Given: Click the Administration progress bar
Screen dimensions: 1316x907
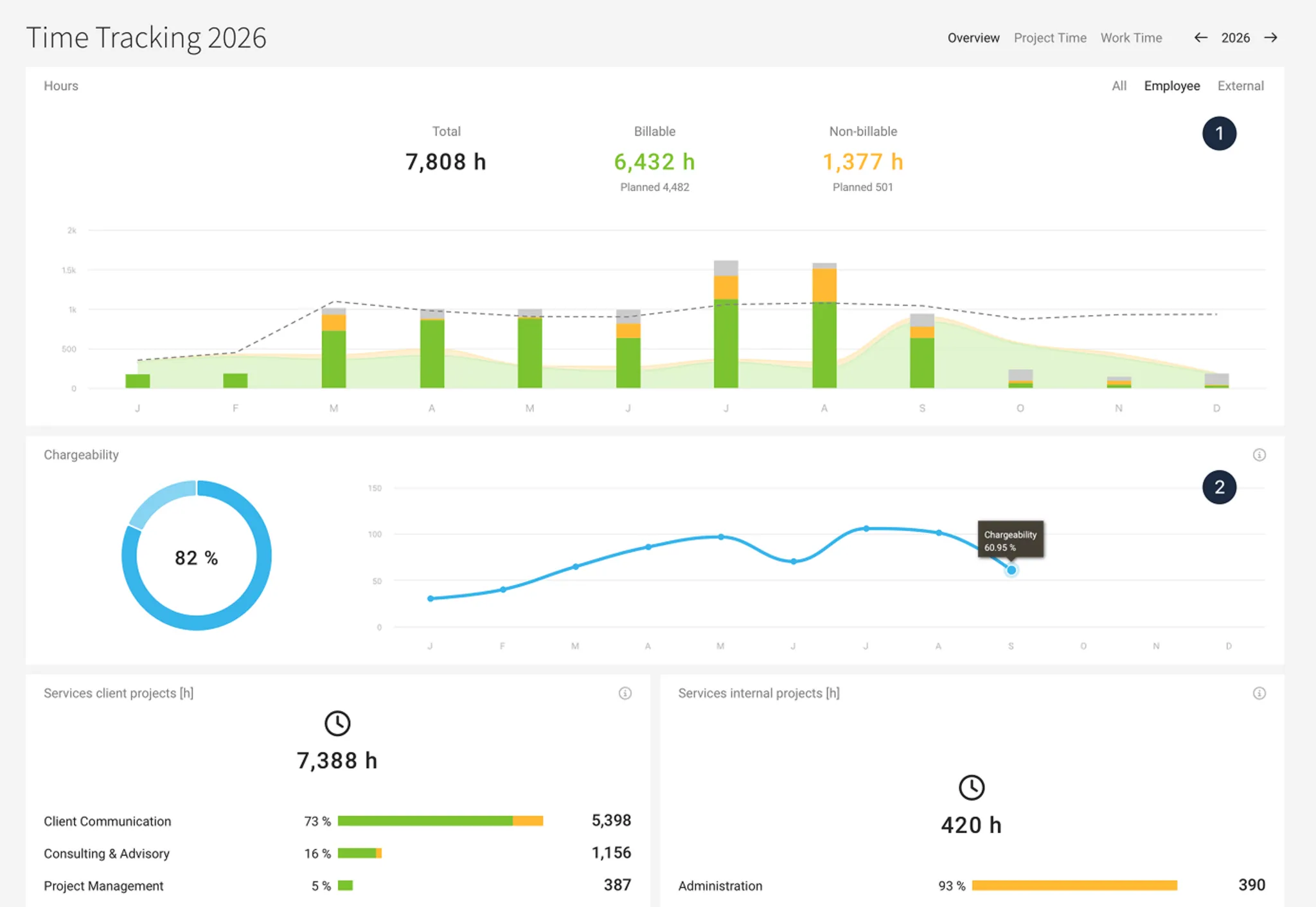Looking at the screenshot, I should pos(1074,886).
